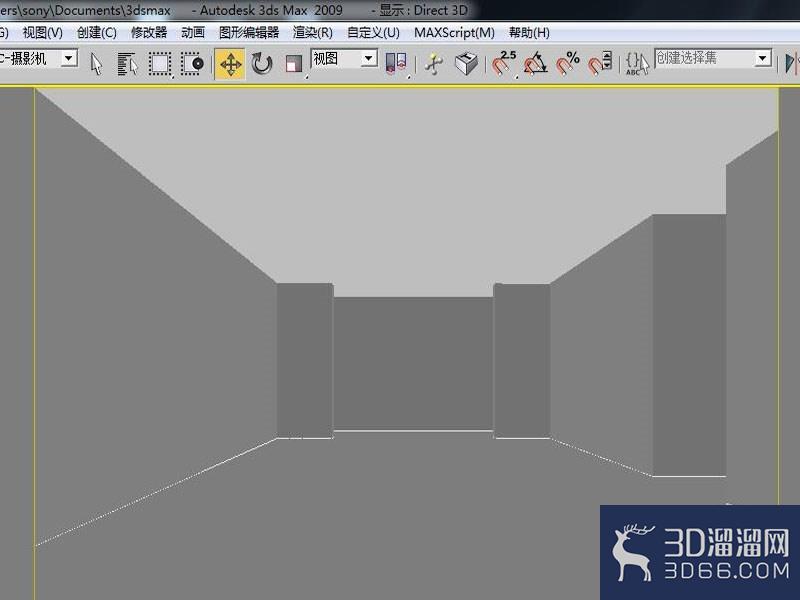This screenshot has width=800, height=600.
Task: Open the 图形编辑器 menu
Action: (249, 33)
